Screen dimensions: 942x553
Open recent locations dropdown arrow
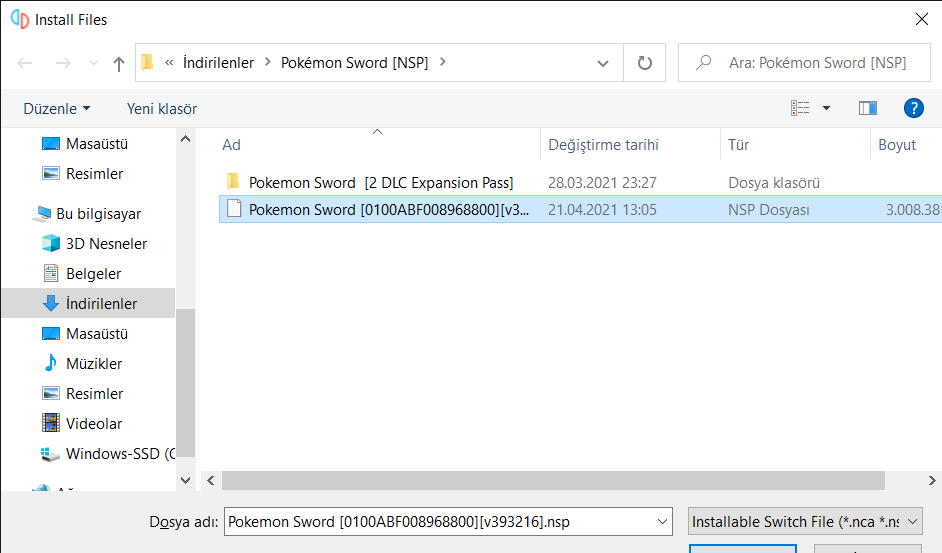(93, 63)
